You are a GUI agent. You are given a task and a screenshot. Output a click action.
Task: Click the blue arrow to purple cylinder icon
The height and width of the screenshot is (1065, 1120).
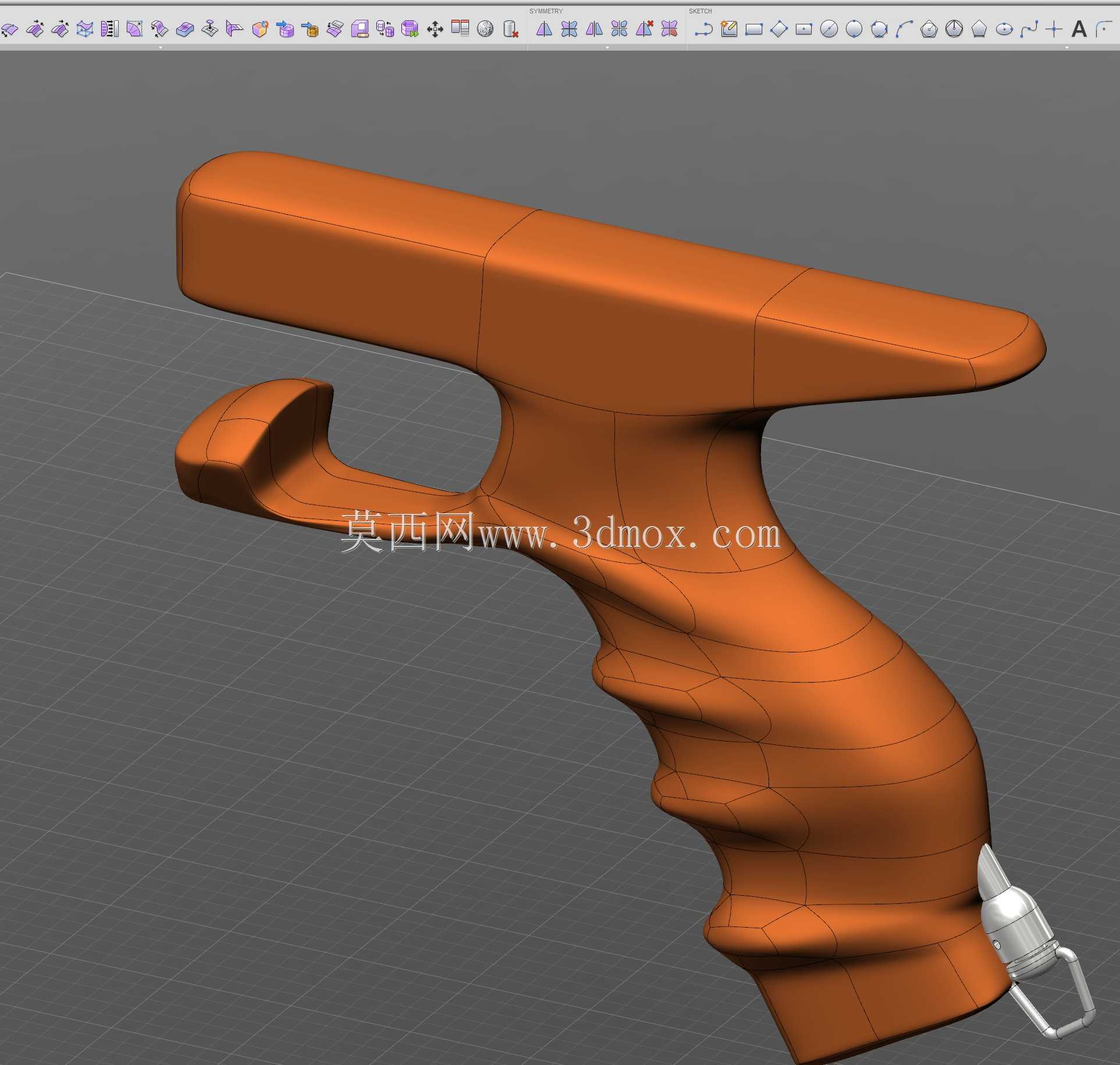pos(285,29)
